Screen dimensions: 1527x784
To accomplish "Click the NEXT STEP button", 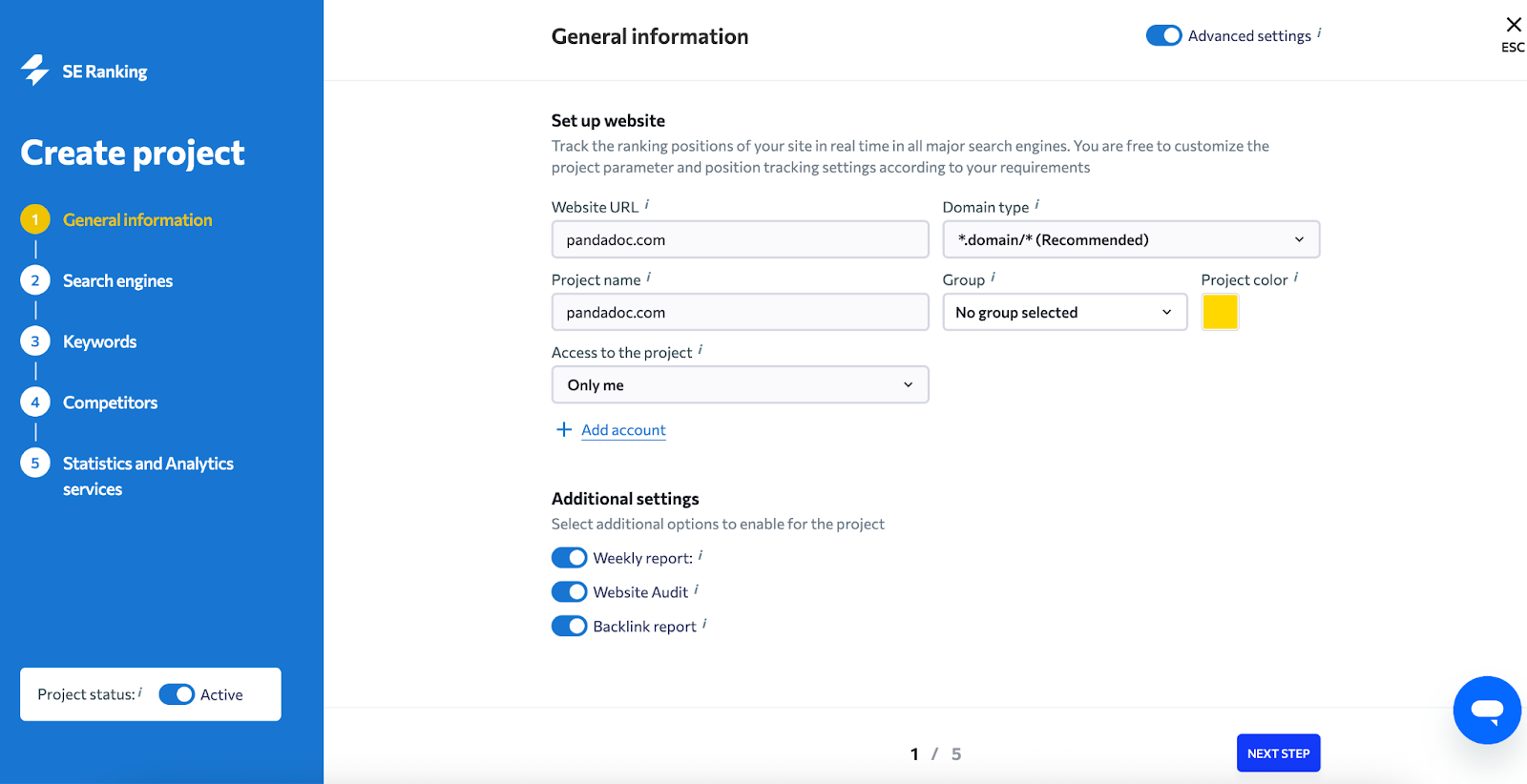I will pyautogui.click(x=1278, y=753).
